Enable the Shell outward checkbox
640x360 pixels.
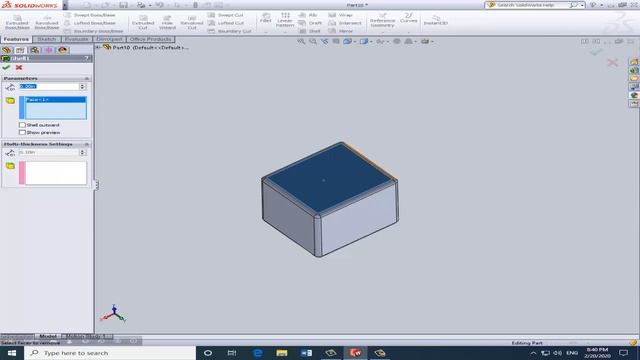coord(22,125)
